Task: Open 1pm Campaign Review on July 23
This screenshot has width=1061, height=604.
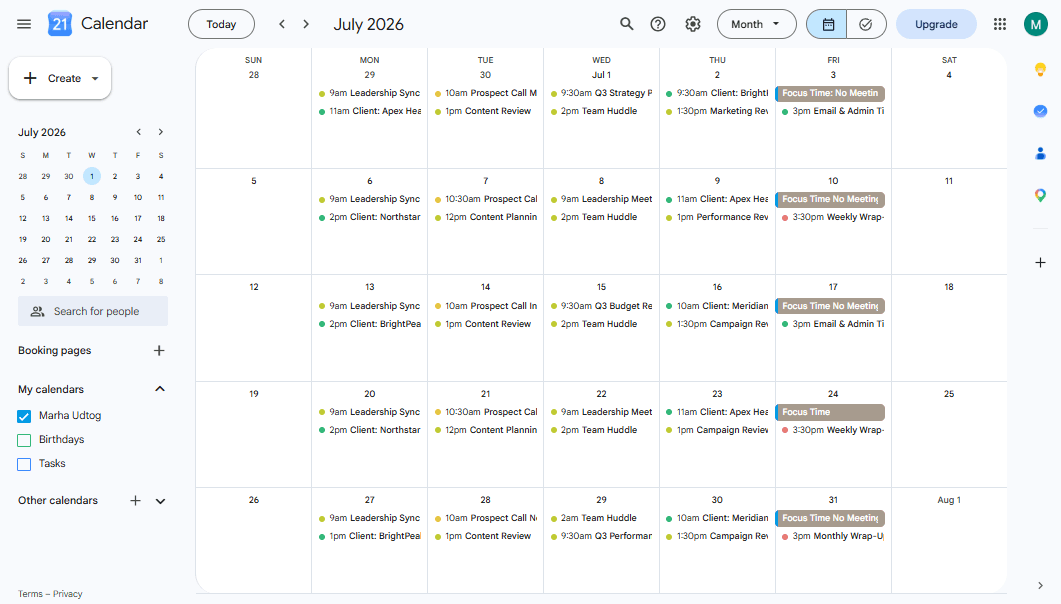Action: coord(717,429)
